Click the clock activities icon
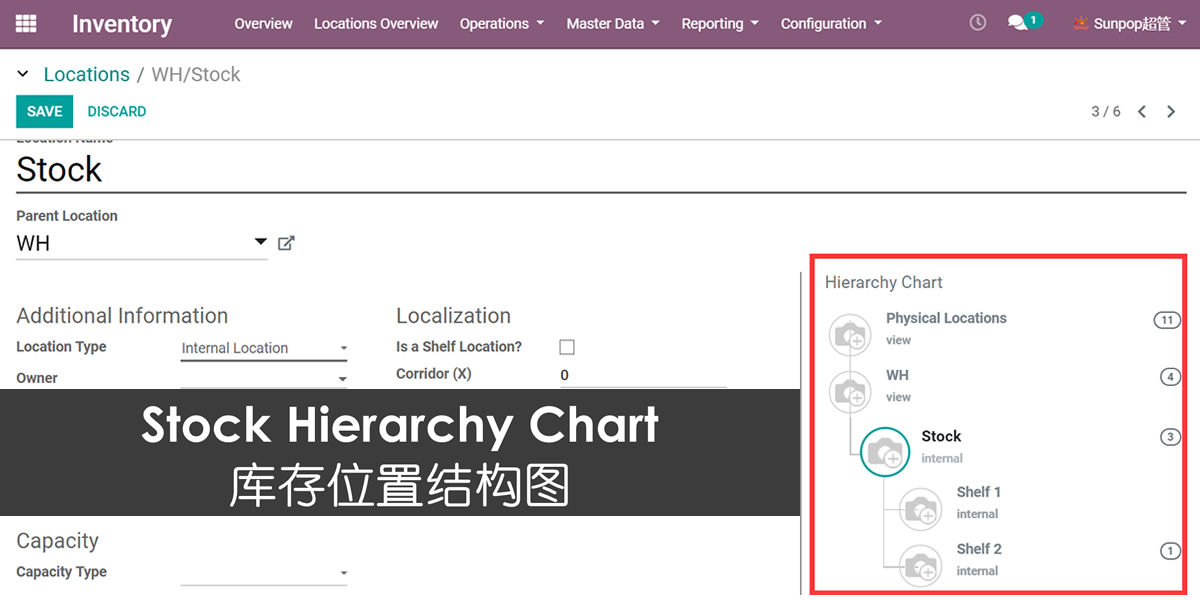The height and width of the screenshot is (600, 1200). pyautogui.click(x=978, y=23)
